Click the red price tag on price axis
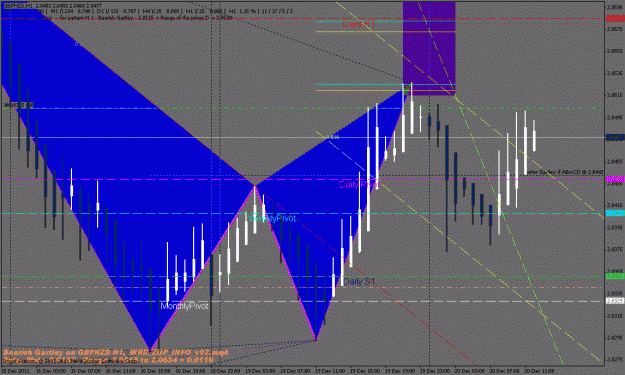This screenshot has height=375, width=625. pos(615,18)
